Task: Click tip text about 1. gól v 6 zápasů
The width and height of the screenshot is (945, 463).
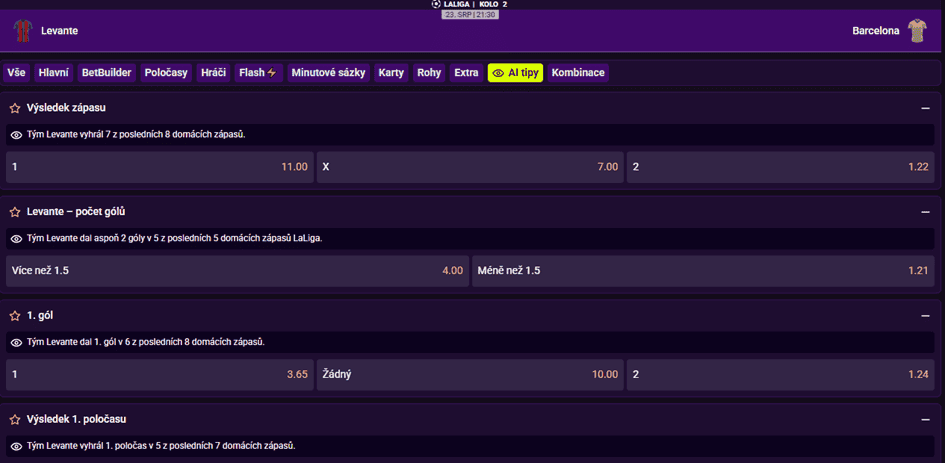Action: 146,342
